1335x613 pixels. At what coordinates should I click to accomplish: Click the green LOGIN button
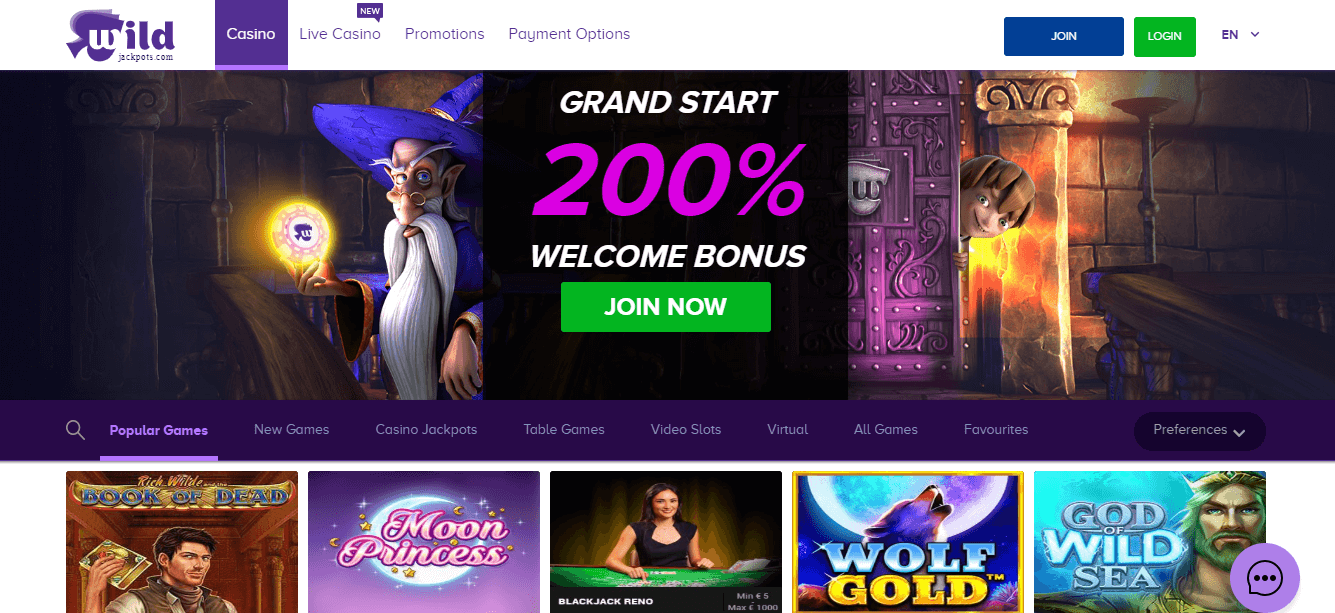[1165, 36]
